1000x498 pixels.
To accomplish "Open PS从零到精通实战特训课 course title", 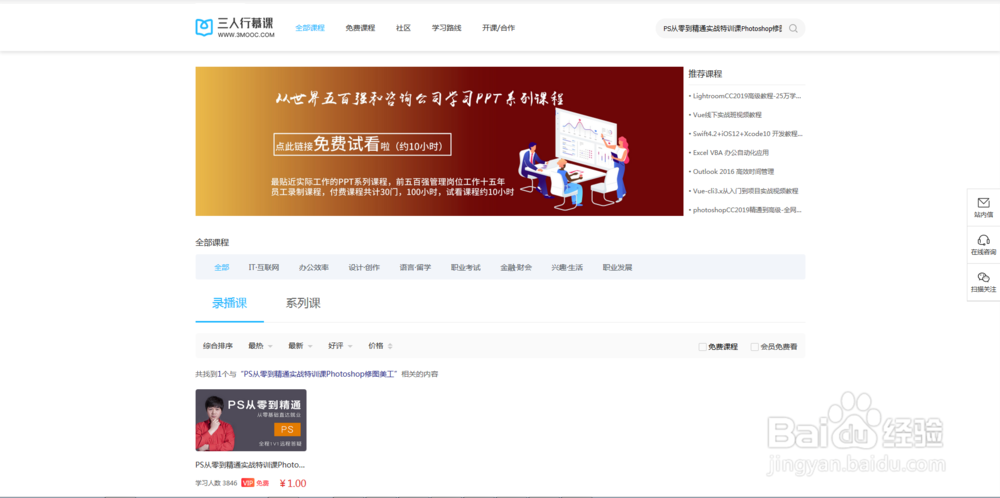I will pos(250,465).
